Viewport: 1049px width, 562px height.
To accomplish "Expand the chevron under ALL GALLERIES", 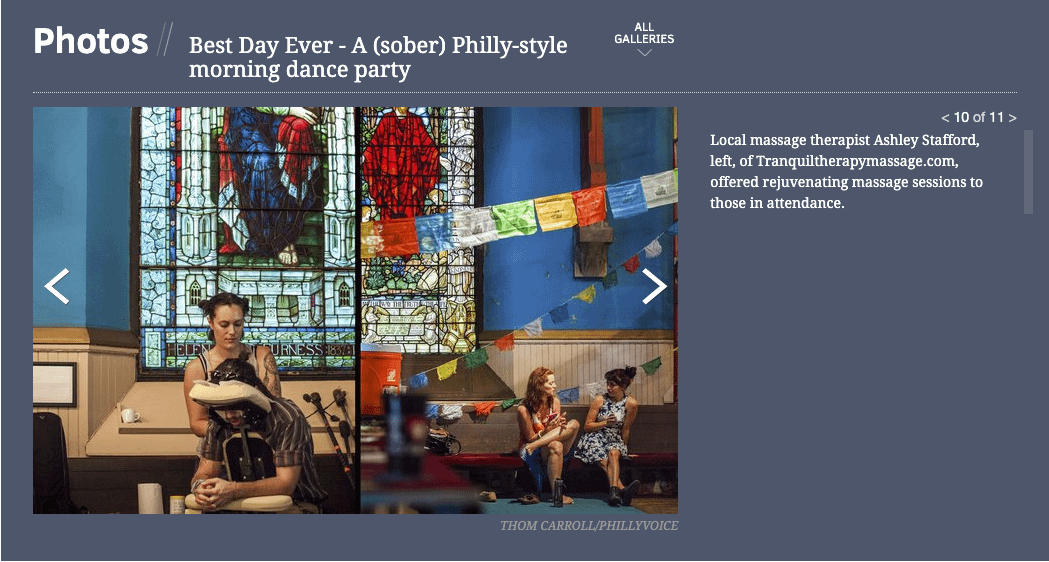I will point(644,52).
